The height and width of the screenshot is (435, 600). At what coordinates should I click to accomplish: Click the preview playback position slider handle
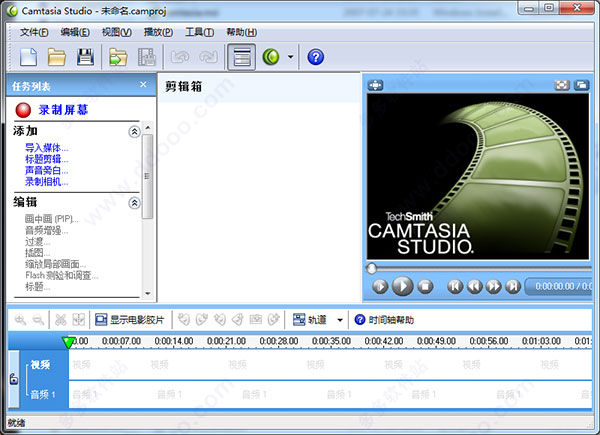(x=371, y=269)
